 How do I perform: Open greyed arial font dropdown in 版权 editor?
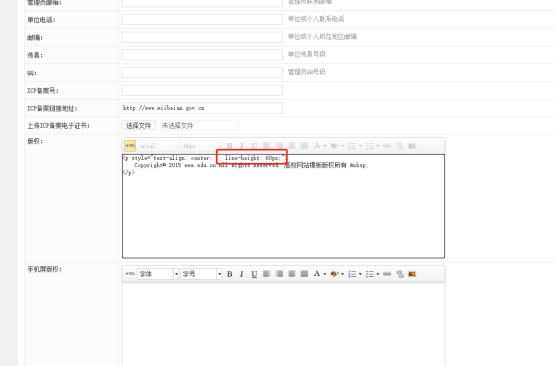coord(158,146)
